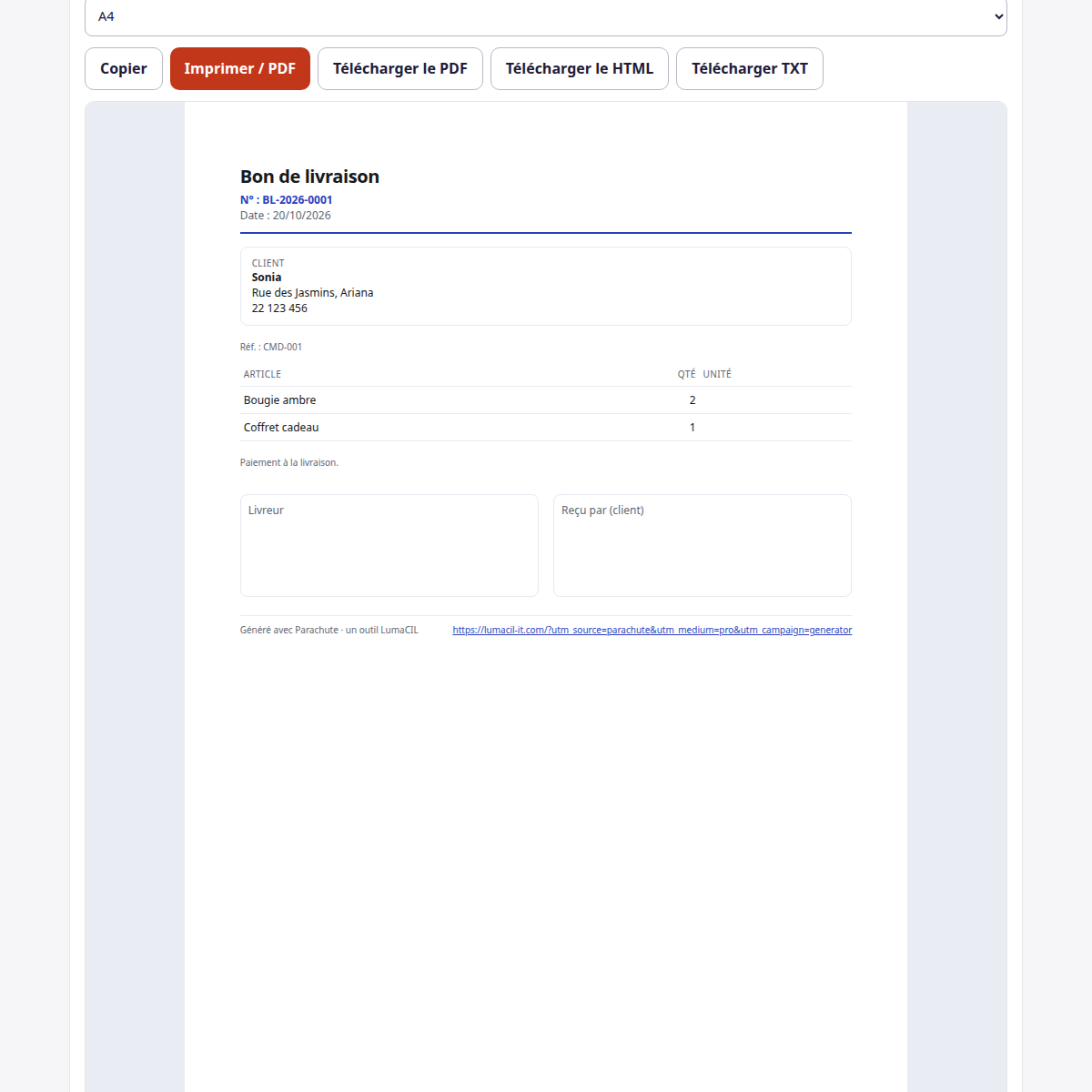Open the lumacil-it.com footer link
1092x1092 pixels.
click(x=652, y=630)
